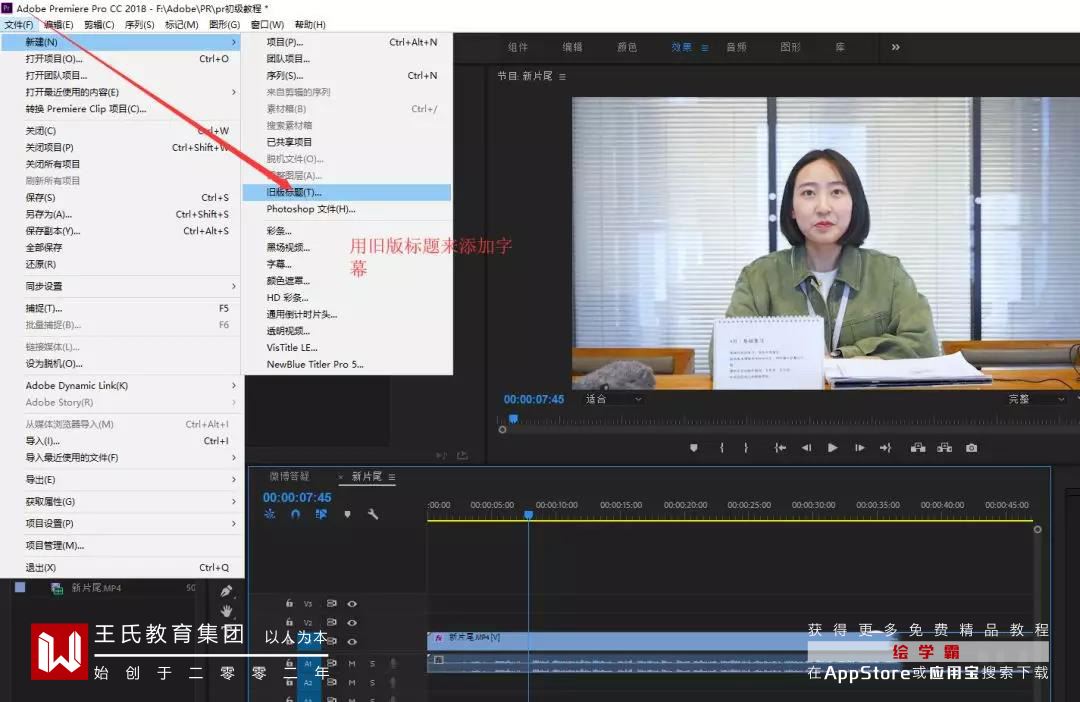
Task: Step forward one frame
Action: coord(860,448)
